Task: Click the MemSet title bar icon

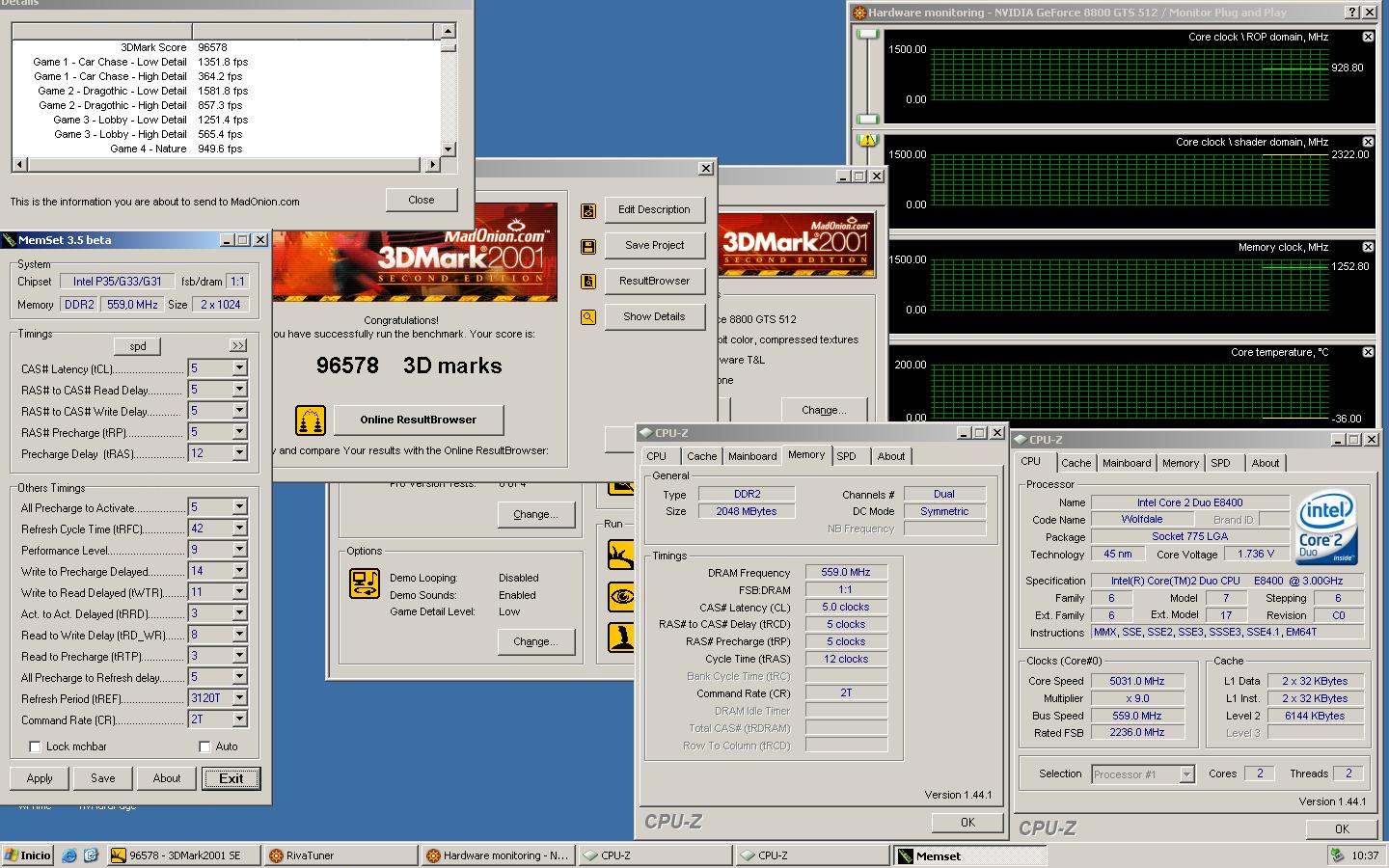Action: pos(10,239)
